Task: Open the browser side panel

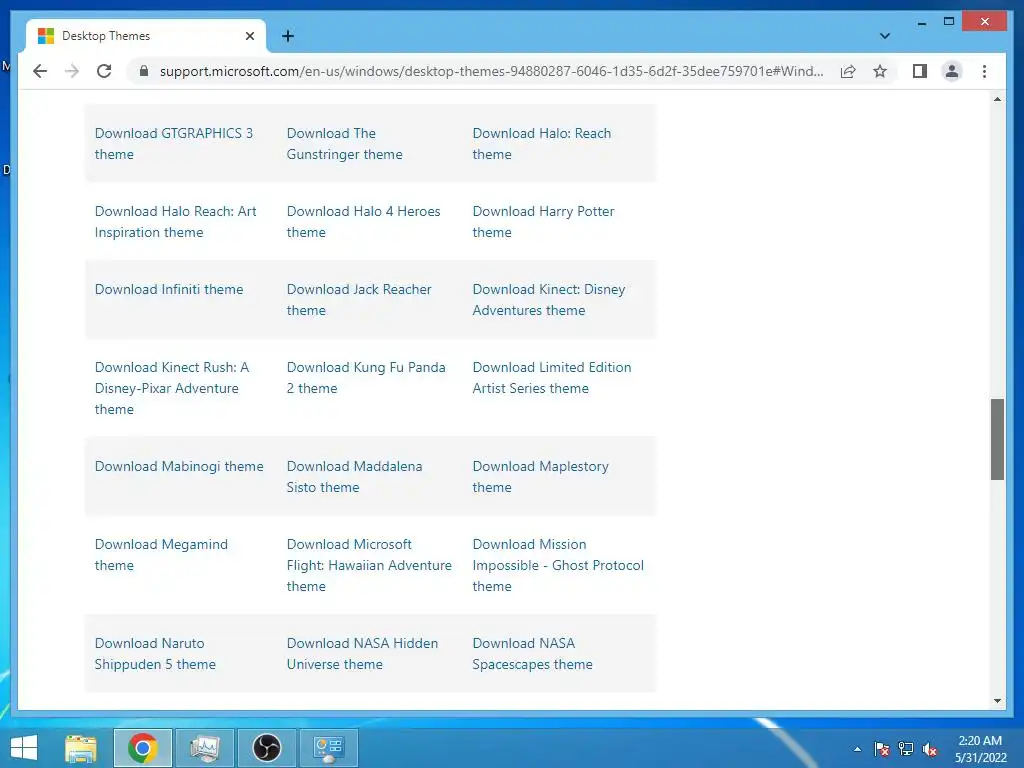Action: 920,71
